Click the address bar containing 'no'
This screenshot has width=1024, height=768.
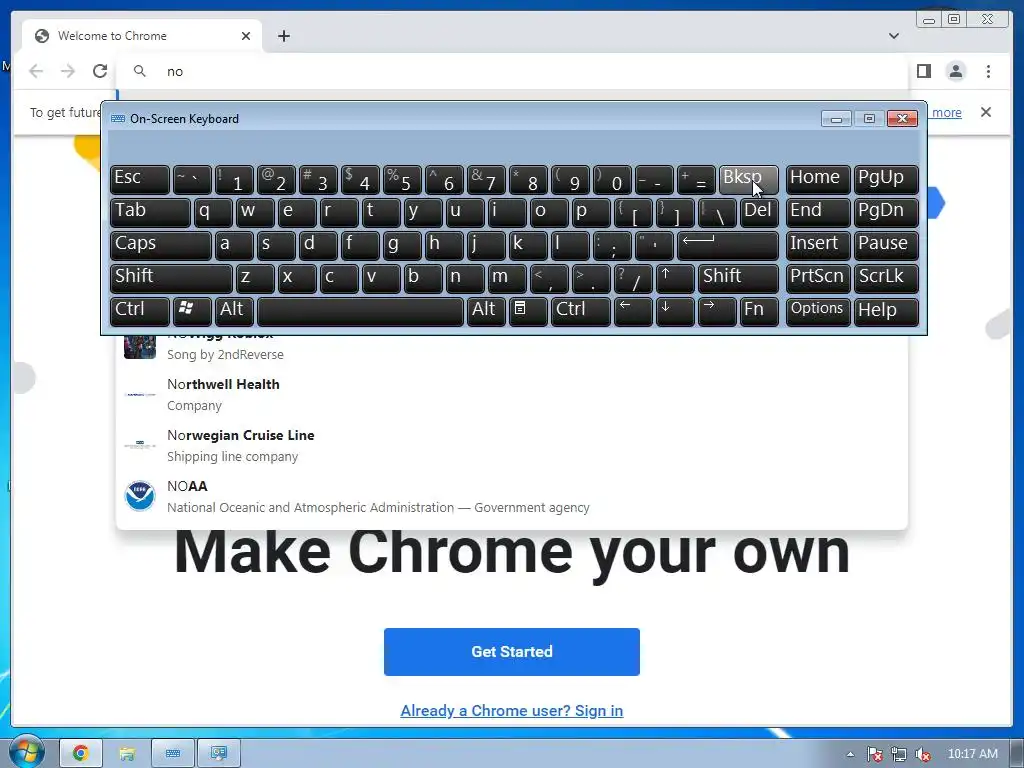point(512,71)
